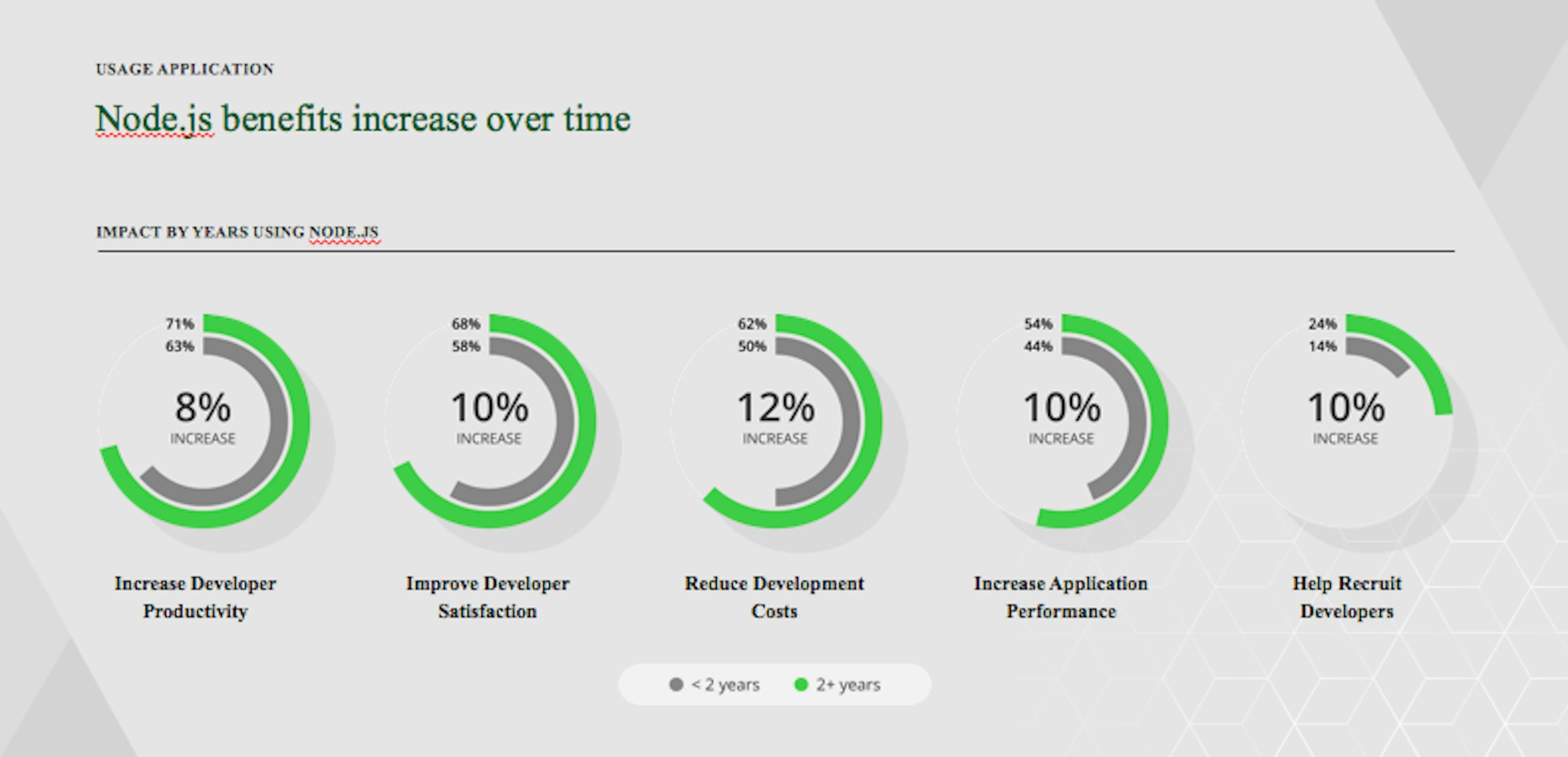Viewport: 1568px width, 757px height.
Task: Open the 'Node.js benefits increase over time' title link
Action: pyautogui.click(x=363, y=119)
